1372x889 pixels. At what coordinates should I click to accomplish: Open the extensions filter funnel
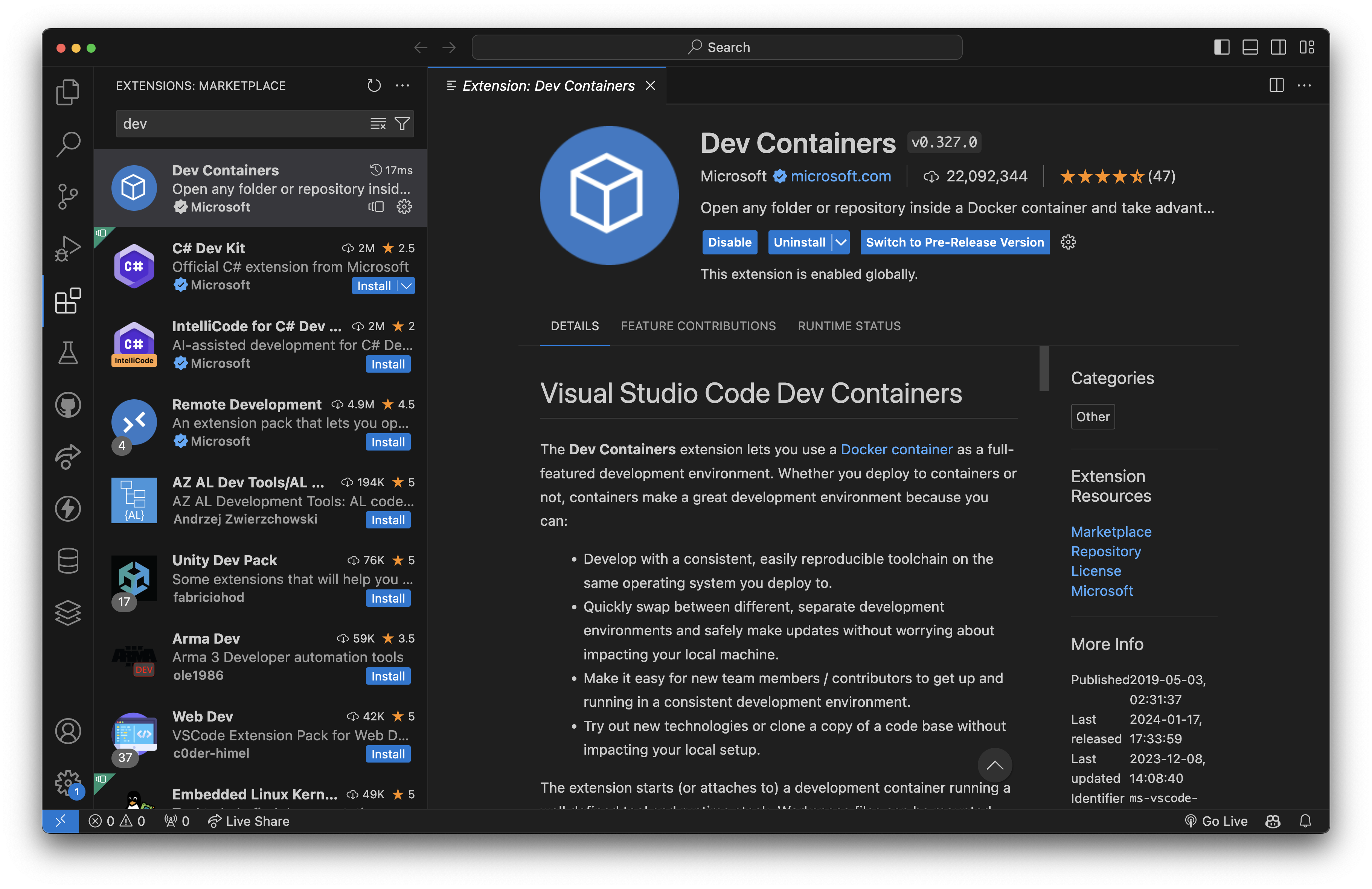[402, 123]
